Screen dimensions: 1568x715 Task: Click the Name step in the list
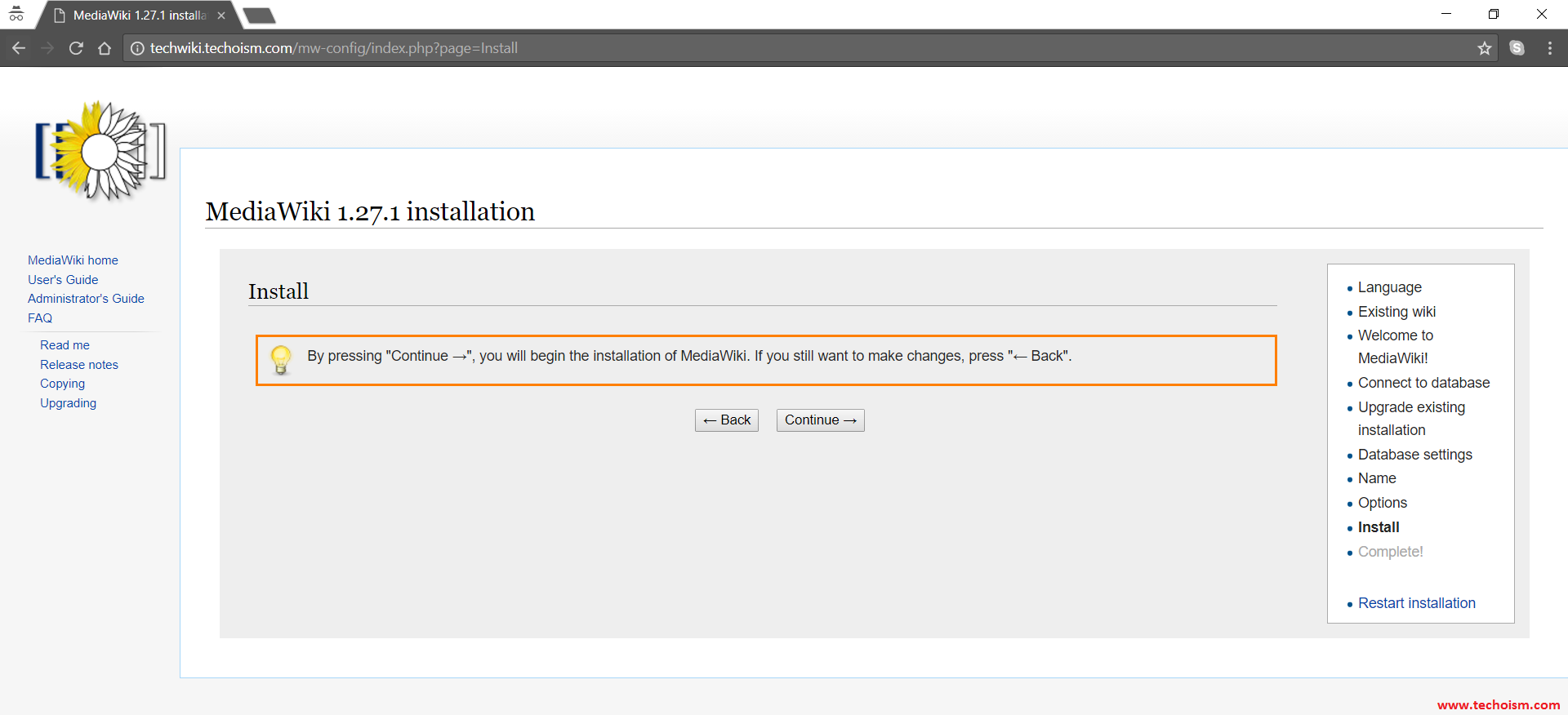coord(1377,478)
